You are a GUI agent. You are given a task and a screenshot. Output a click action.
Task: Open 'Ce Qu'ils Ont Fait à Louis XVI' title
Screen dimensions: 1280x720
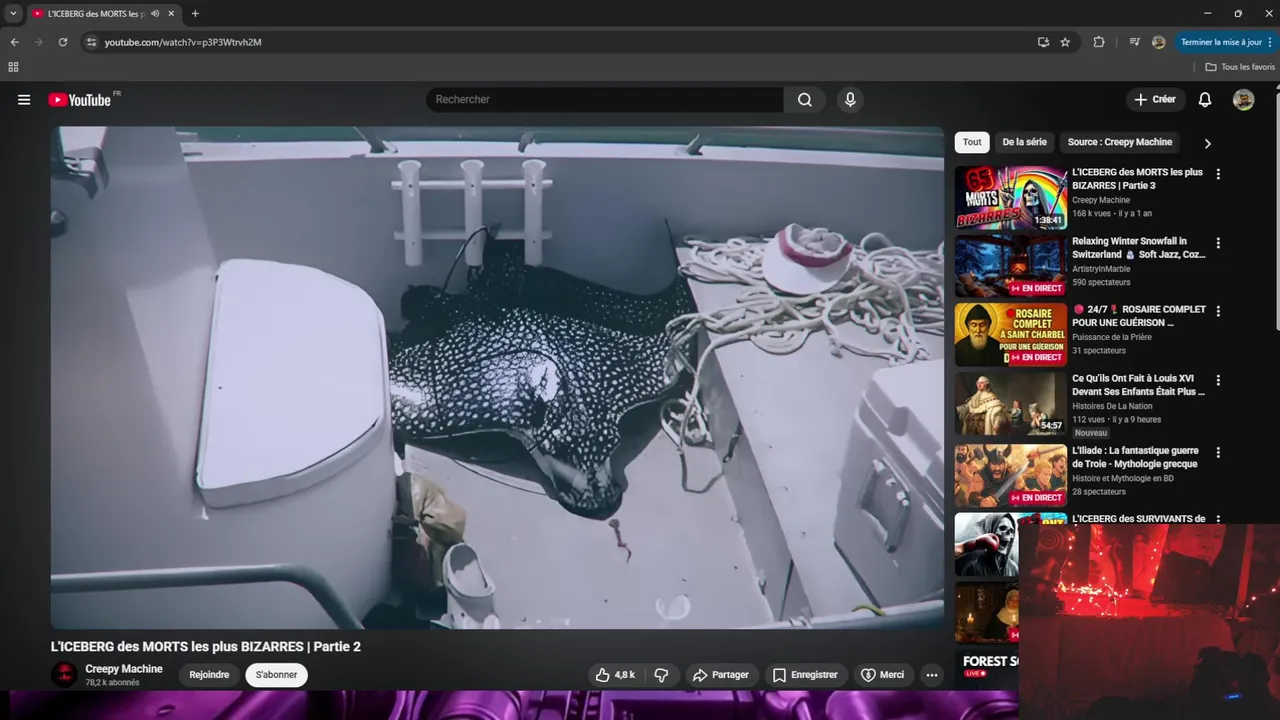[1138, 385]
